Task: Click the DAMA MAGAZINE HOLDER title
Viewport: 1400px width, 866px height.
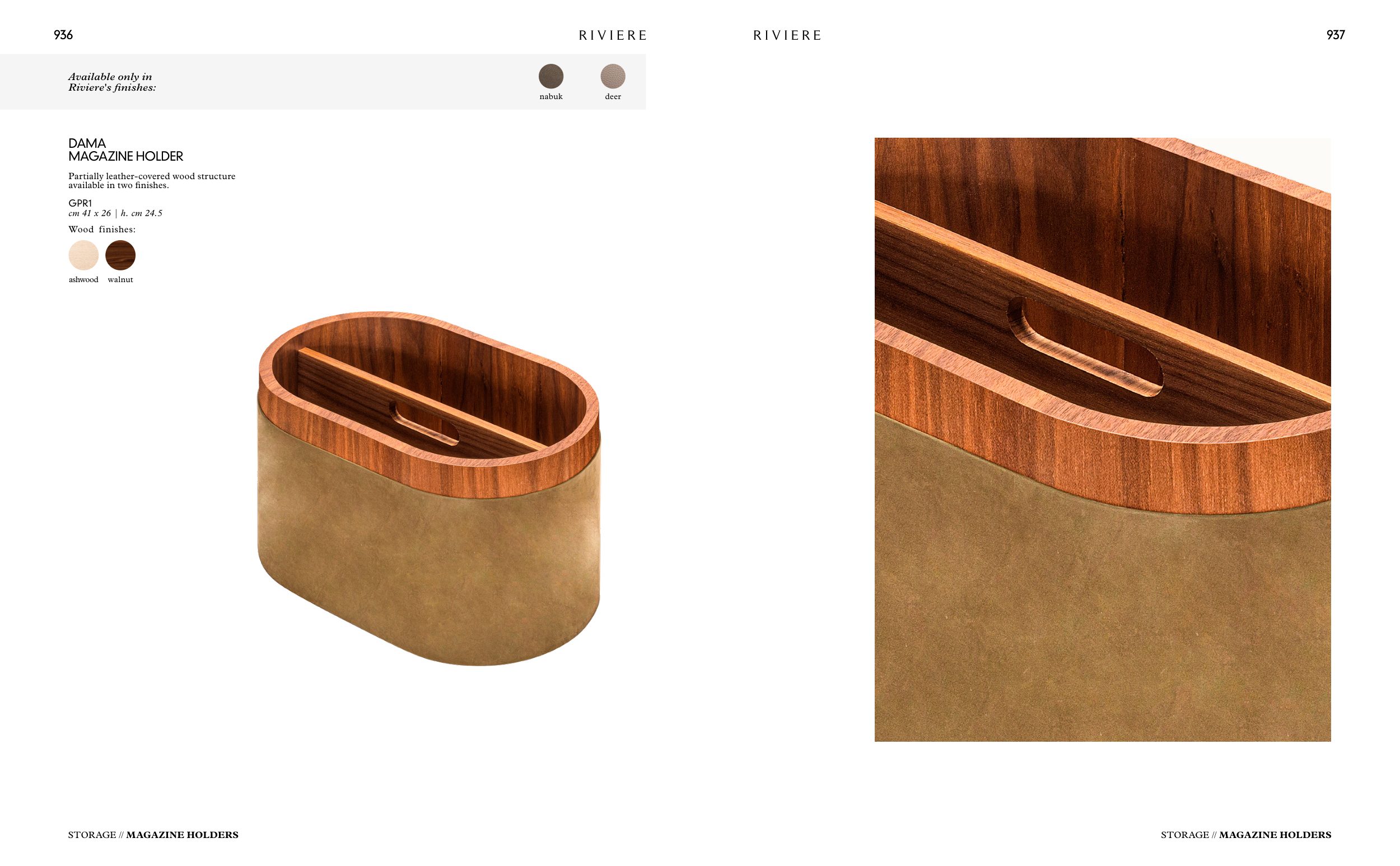Action: [125, 149]
